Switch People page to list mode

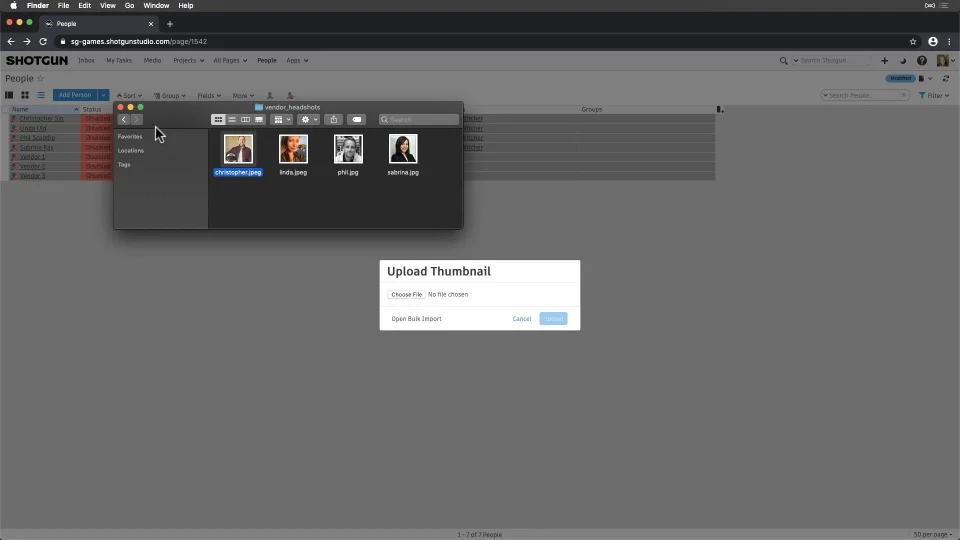tap(41, 95)
